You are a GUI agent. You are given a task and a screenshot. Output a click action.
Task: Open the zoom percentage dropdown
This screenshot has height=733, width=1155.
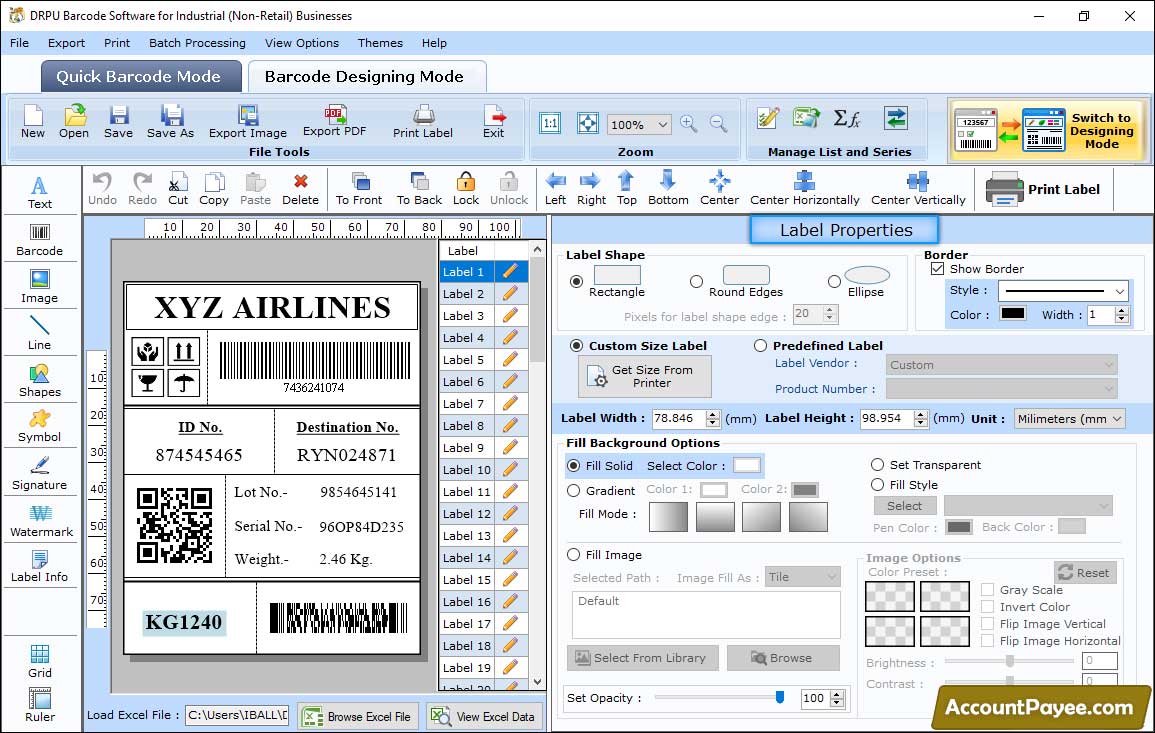[x=662, y=124]
